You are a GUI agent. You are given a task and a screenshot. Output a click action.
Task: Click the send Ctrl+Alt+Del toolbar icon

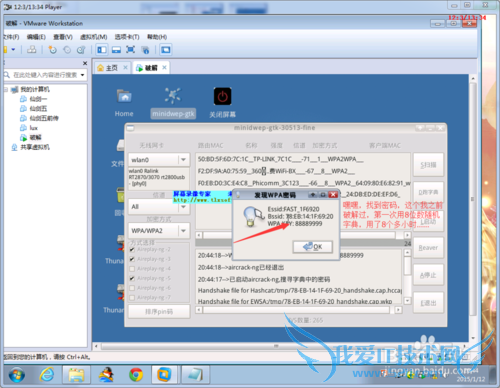point(32,50)
